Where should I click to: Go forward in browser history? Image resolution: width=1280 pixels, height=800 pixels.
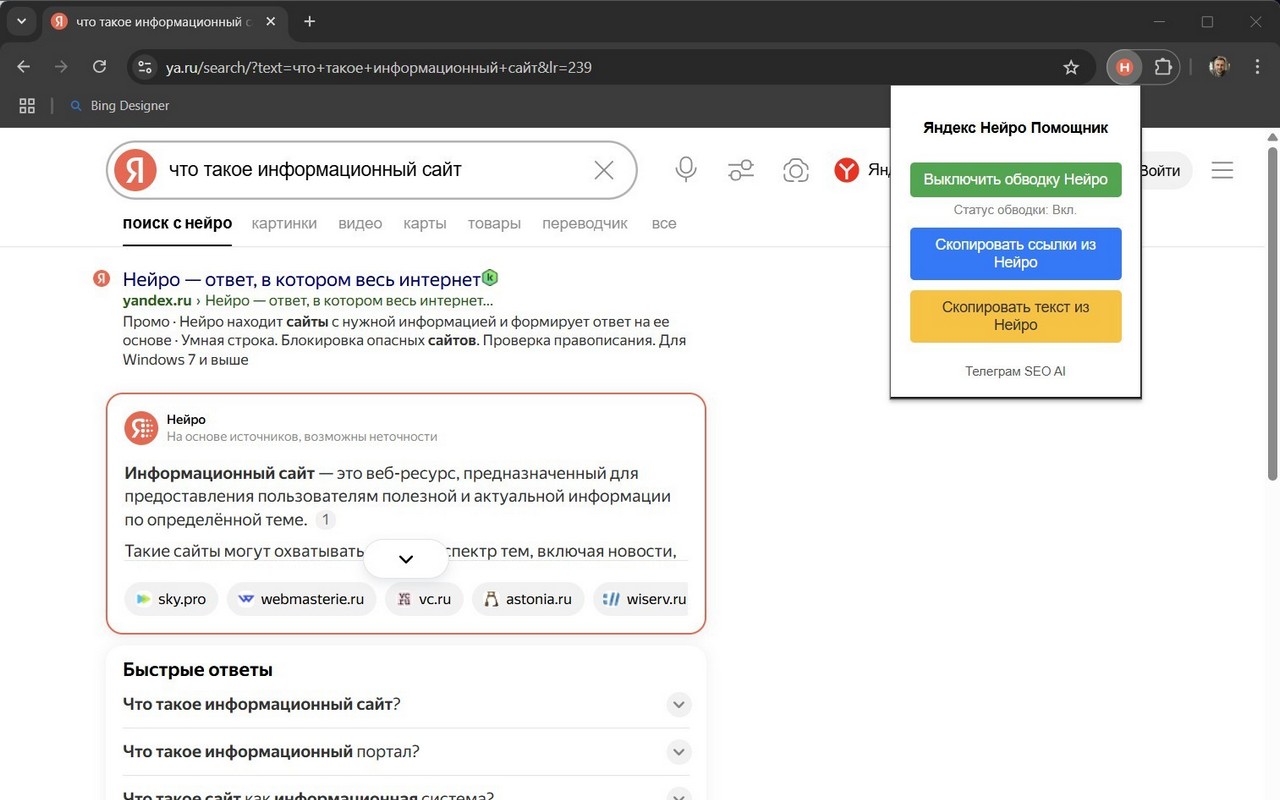coord(62,67)
